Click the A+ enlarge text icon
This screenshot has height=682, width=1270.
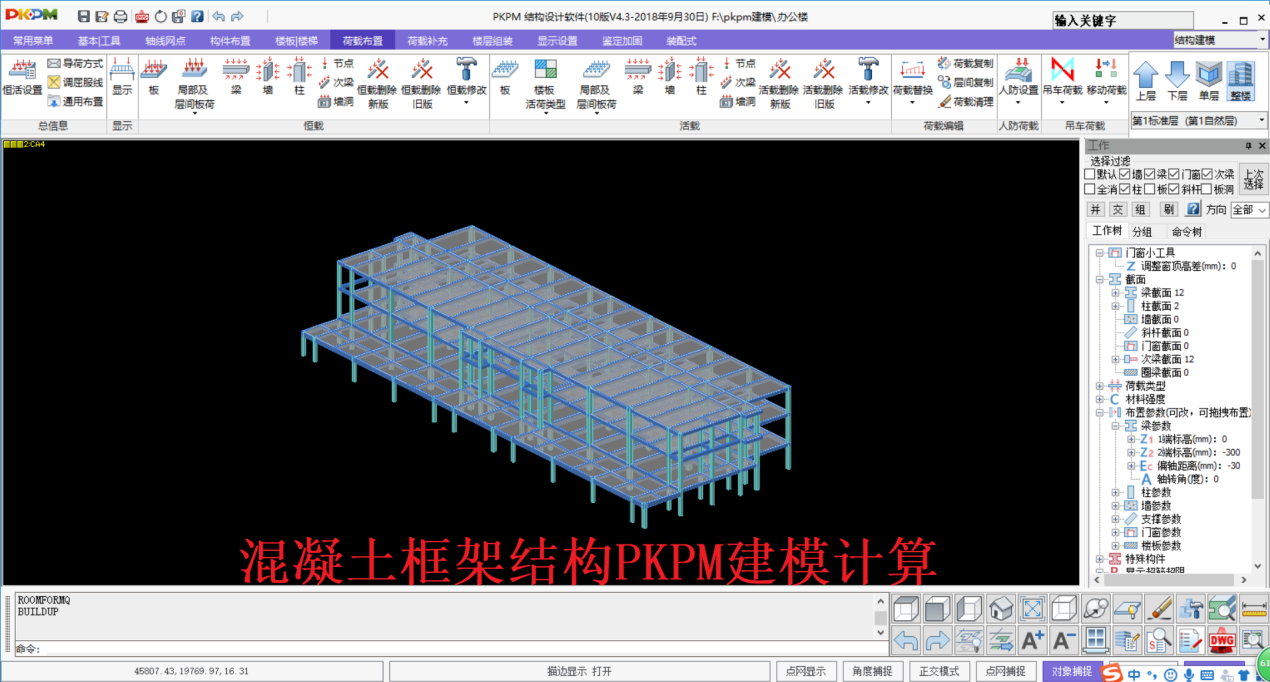coord(1033,639)
